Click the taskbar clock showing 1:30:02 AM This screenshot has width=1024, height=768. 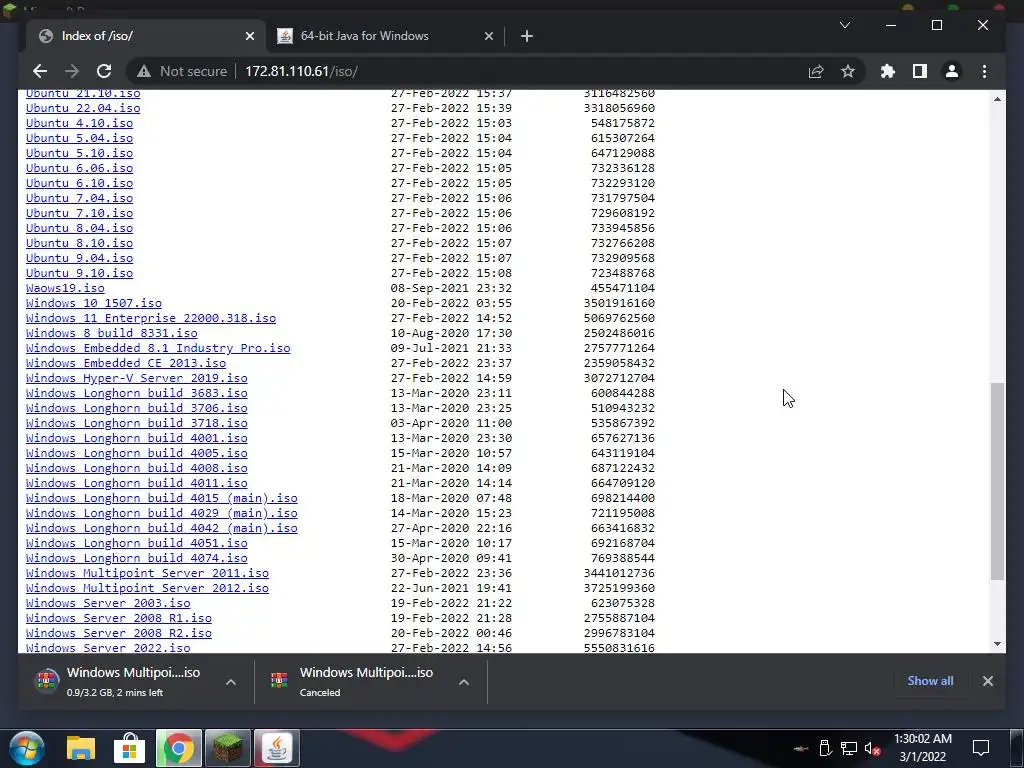pyautogui.click(x=922, y=748)
